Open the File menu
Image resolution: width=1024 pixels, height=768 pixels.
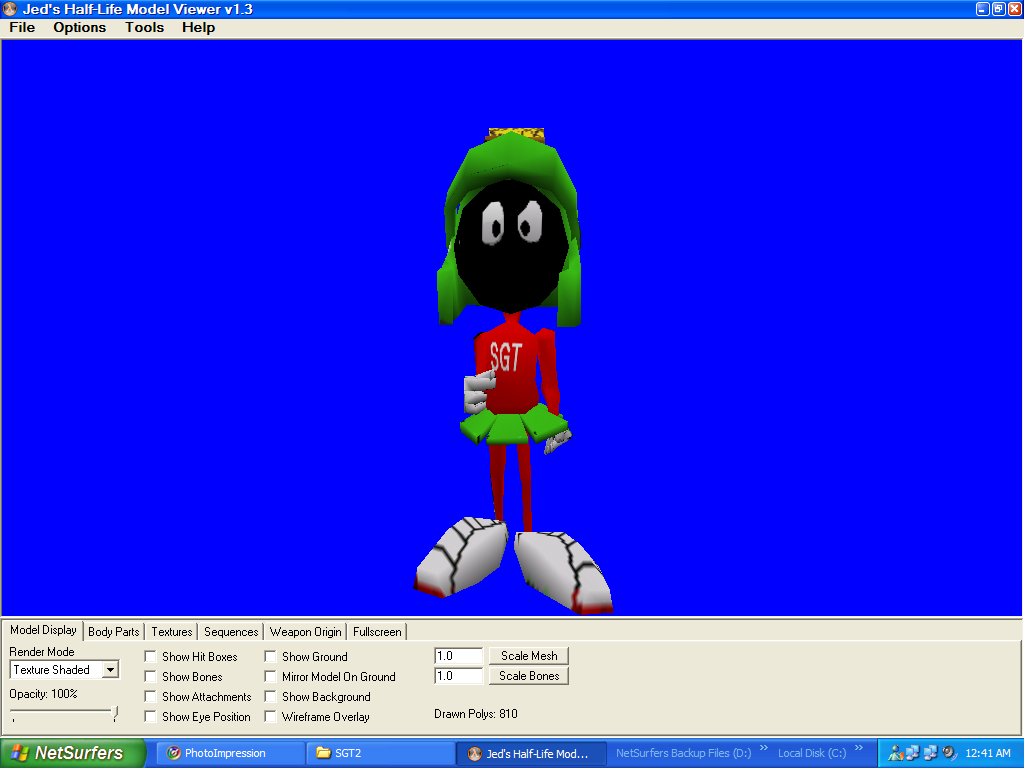[22, 27]
